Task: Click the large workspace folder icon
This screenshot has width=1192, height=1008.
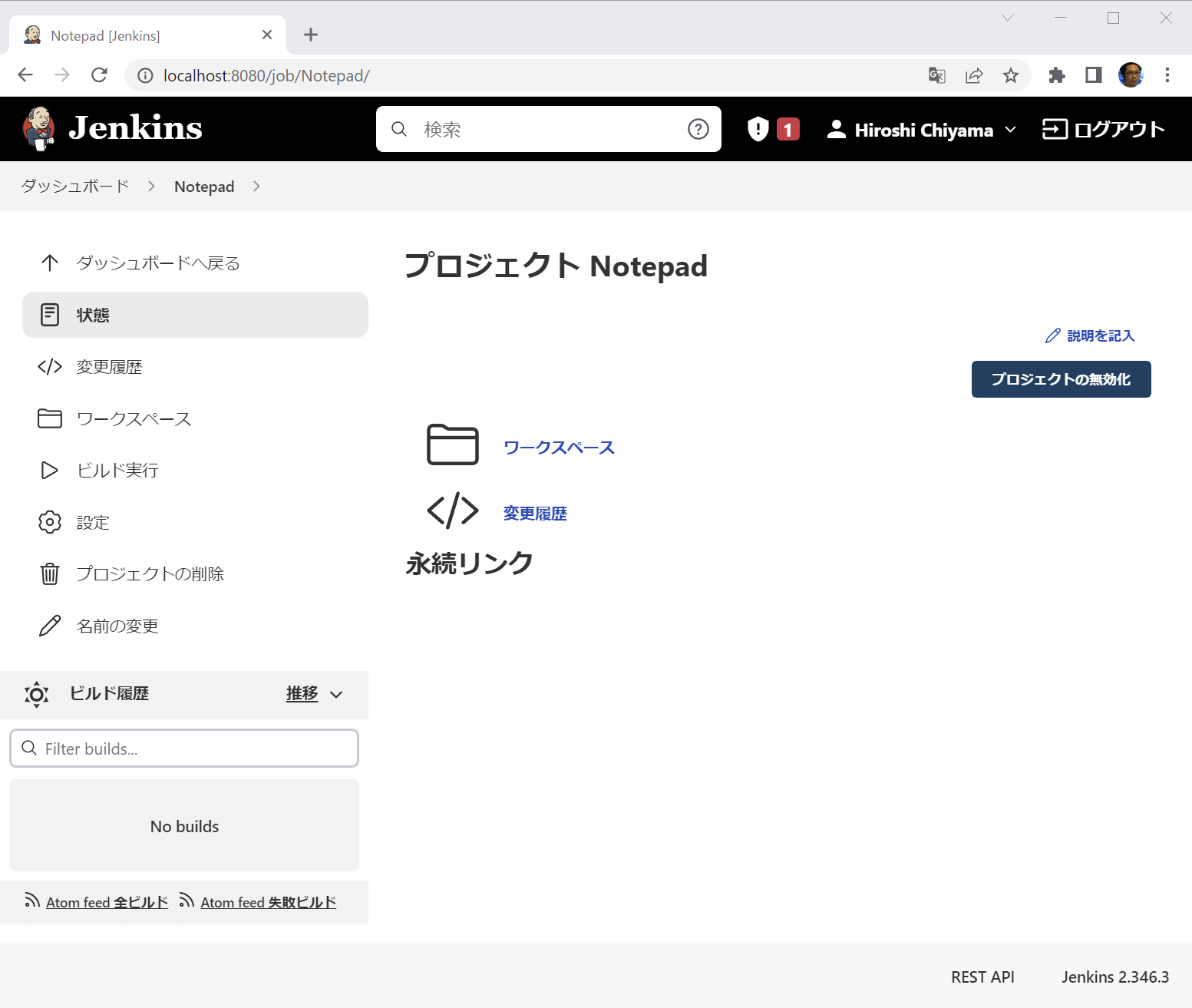Action: pyautogui.click(x=453, y=445)
